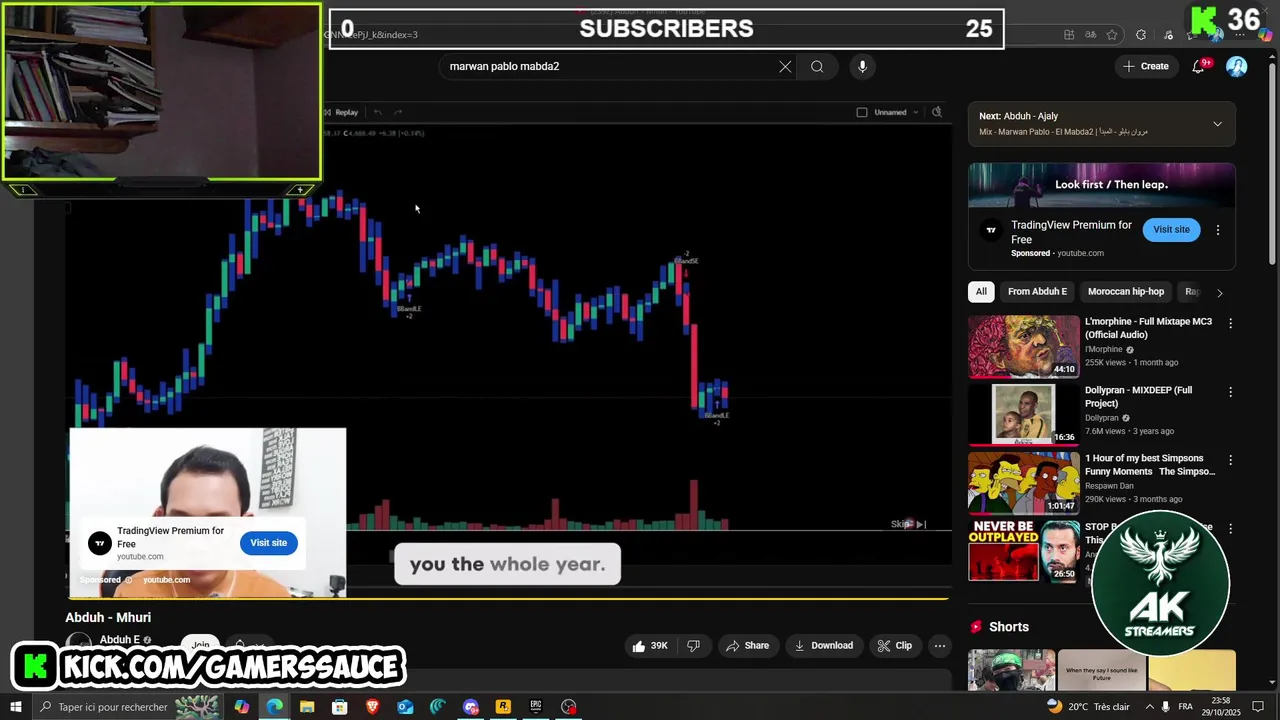
Task: Click the Windows taskbar search box
Action: 126,707
